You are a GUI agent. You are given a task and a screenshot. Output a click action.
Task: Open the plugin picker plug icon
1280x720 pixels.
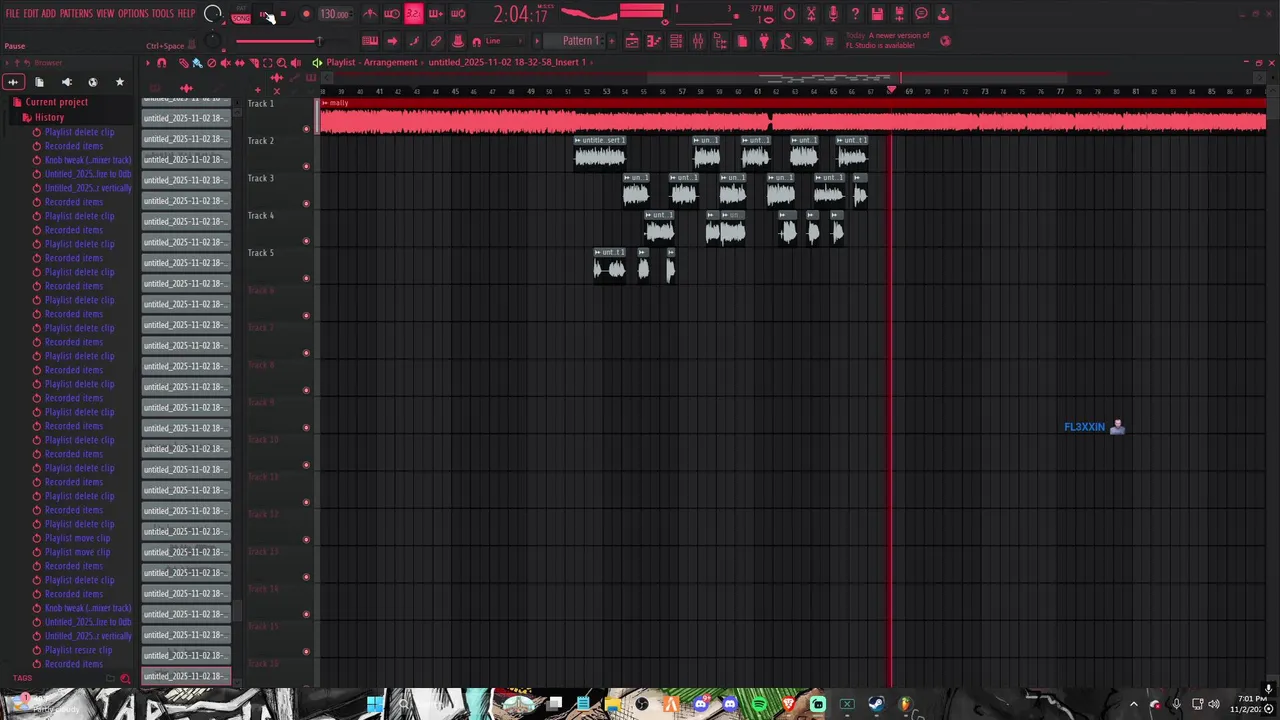[x=764, y=41]
